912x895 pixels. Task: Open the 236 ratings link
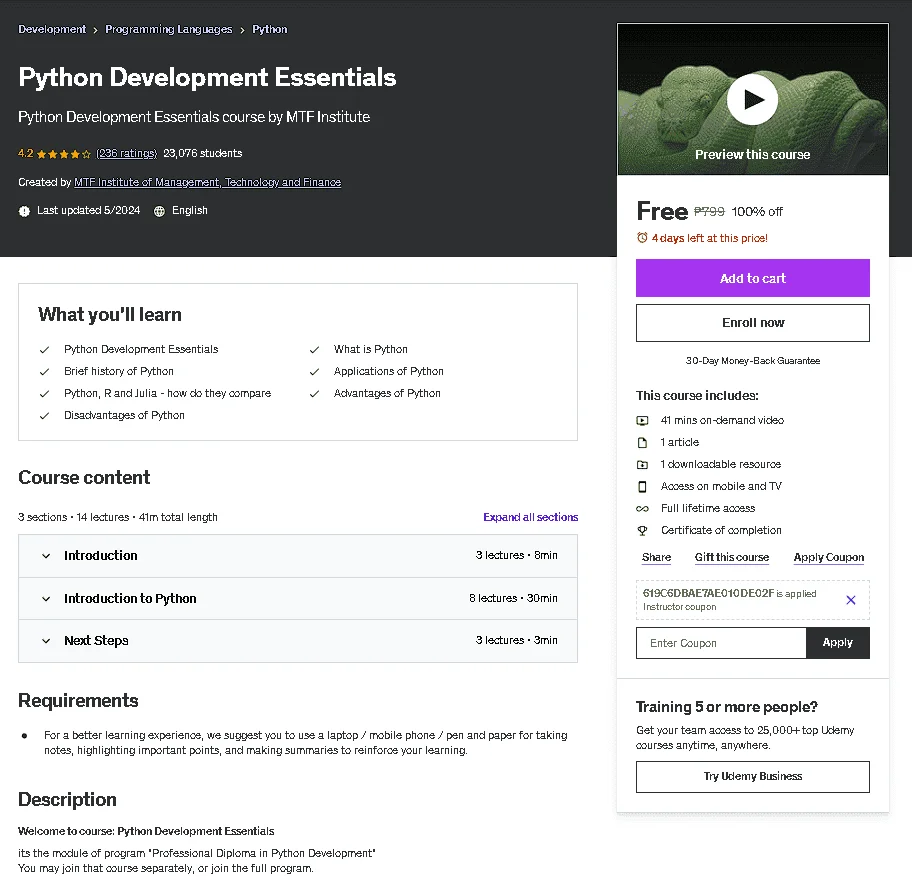pyautogui.click(x=126, y=153)
